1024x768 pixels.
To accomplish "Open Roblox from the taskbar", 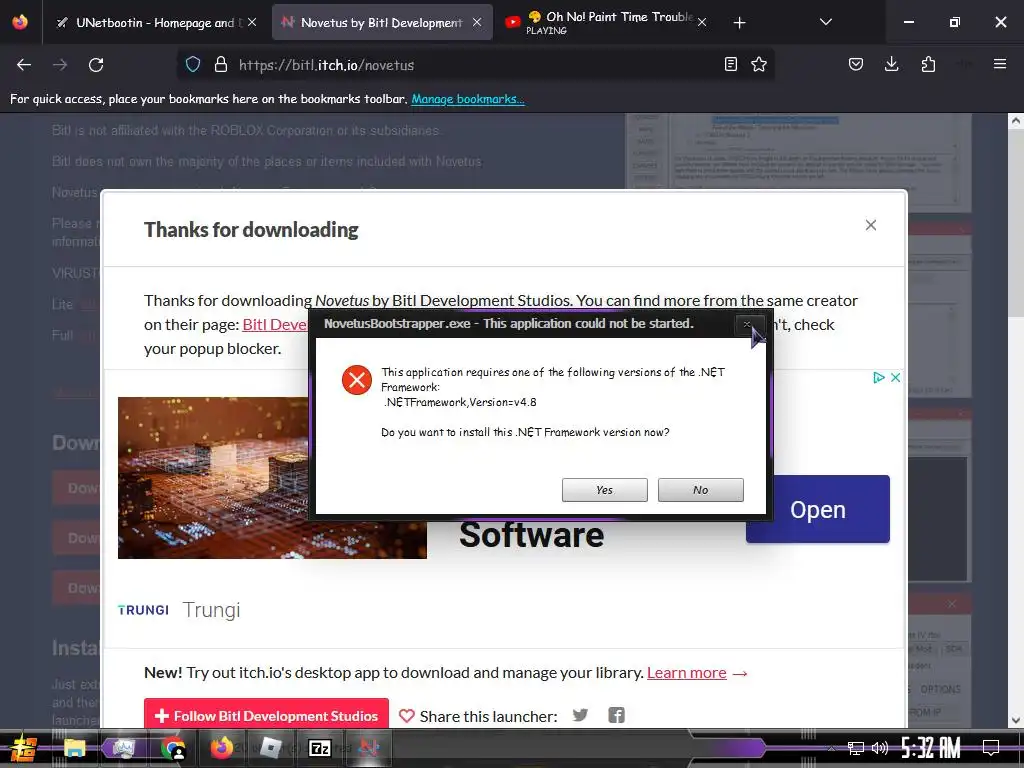I will coord(270,748).
